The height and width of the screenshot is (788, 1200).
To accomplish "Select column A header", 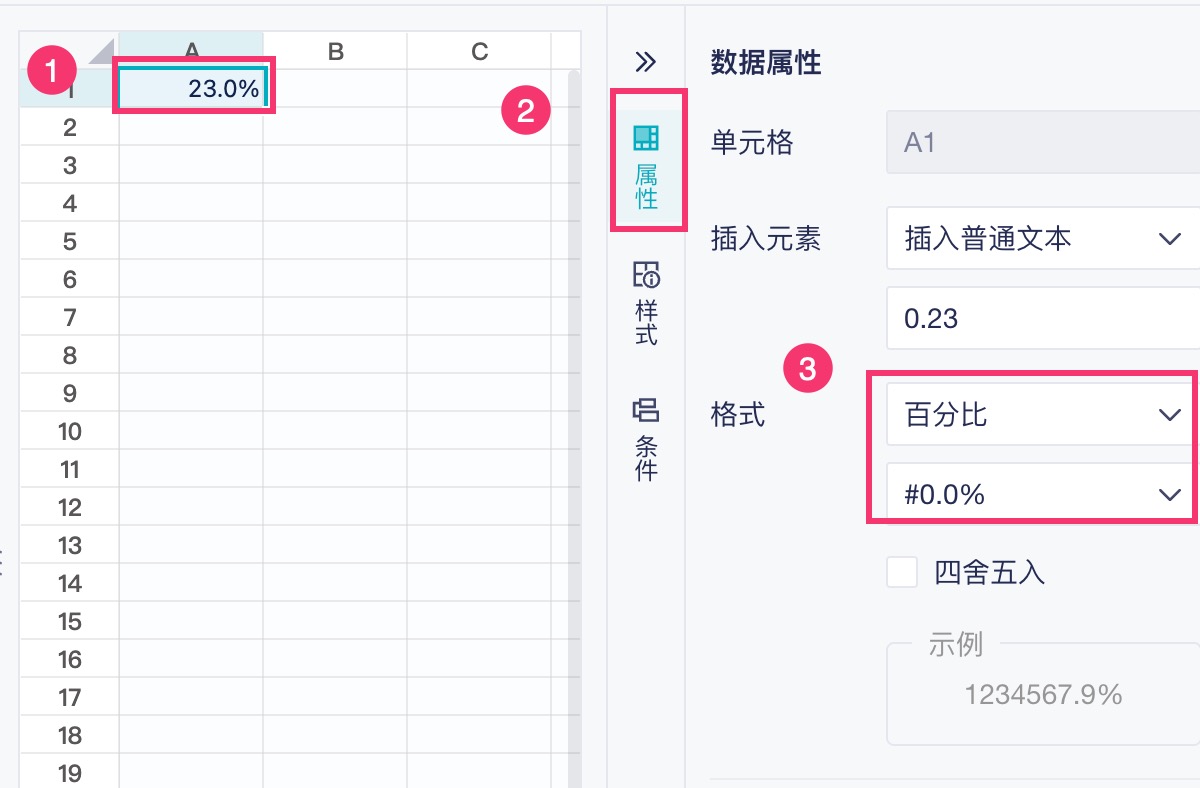I will 192,51.
